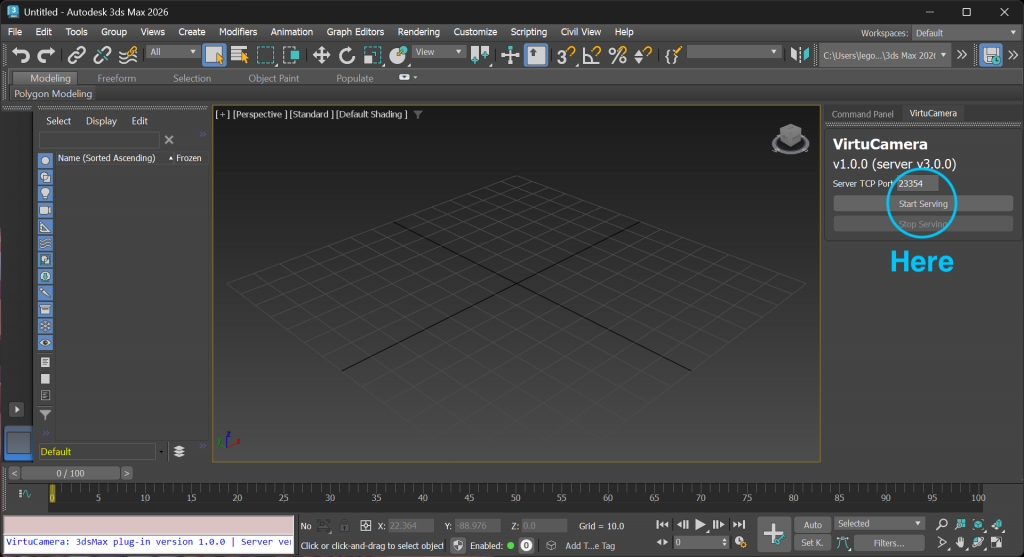
Task: Click the Start Serving button
Action: click(922, 204)
